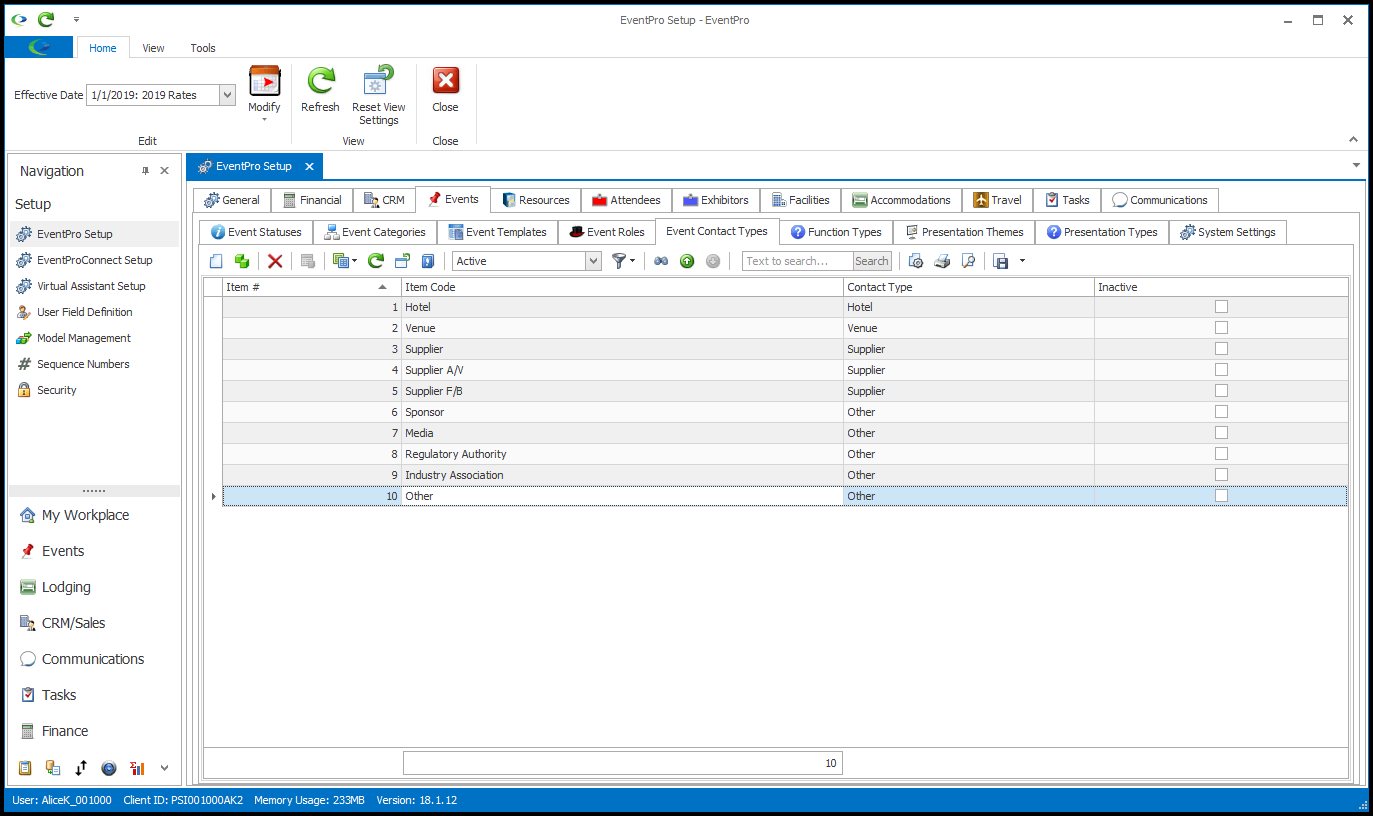Viewport: 1373px width, 816px height.
Task: Toggle Inactive checkbox for Industry Association row
Action: tap(1221, 475)
